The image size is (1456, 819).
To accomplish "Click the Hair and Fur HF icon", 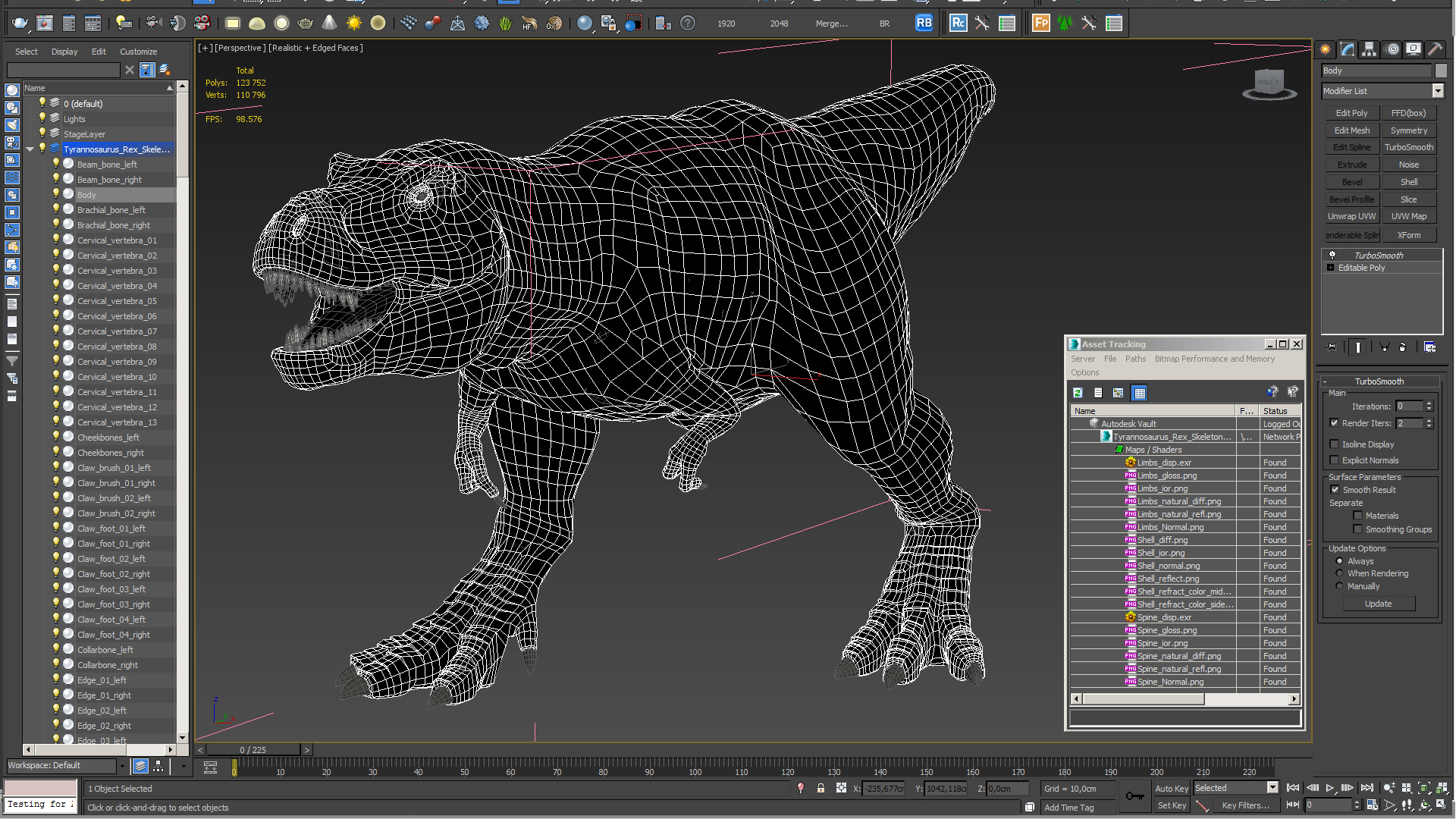I will pyautogui.click(x=530, y=24).
